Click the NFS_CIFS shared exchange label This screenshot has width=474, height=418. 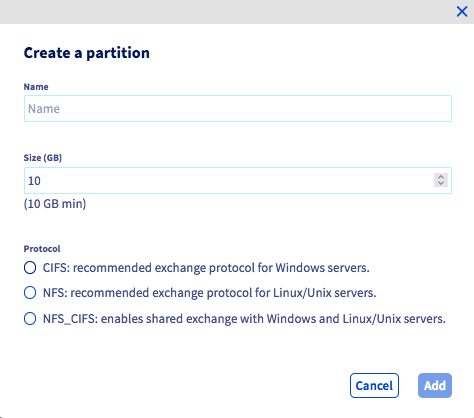[244, 319]
